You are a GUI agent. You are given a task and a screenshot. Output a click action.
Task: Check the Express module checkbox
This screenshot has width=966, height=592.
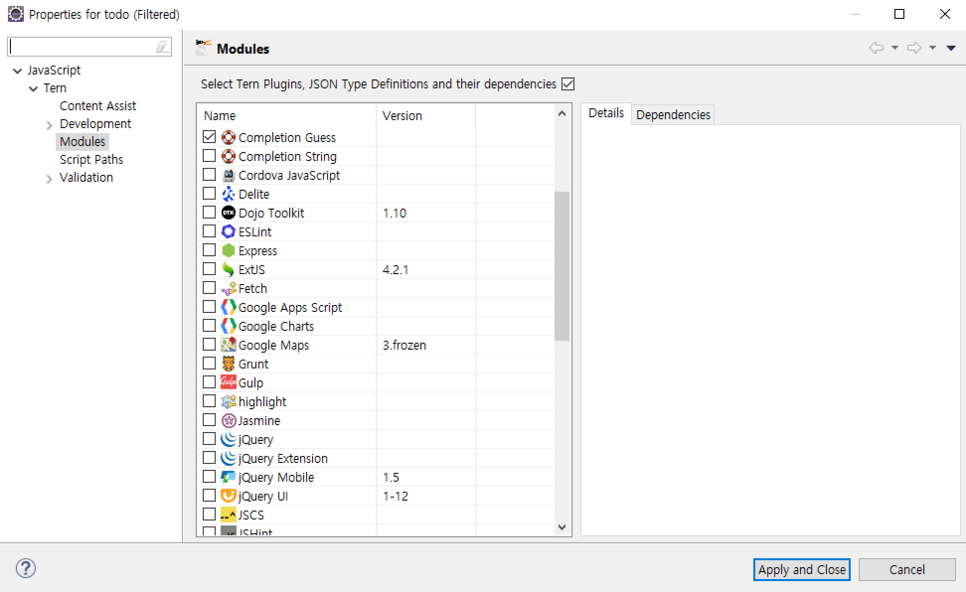pyautogui.click(x=209, y=249)
